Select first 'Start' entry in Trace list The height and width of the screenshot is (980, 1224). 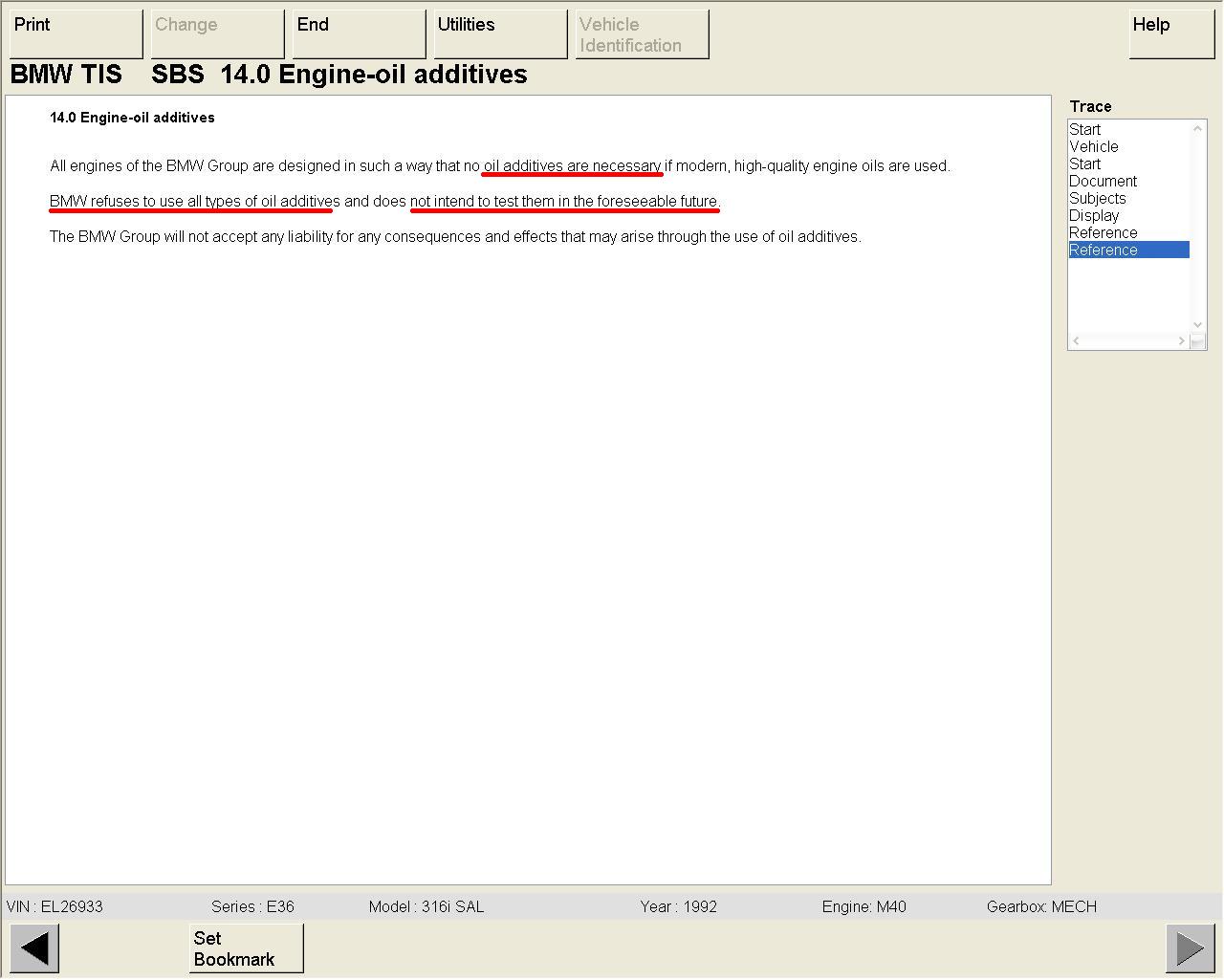point(1128,129)
